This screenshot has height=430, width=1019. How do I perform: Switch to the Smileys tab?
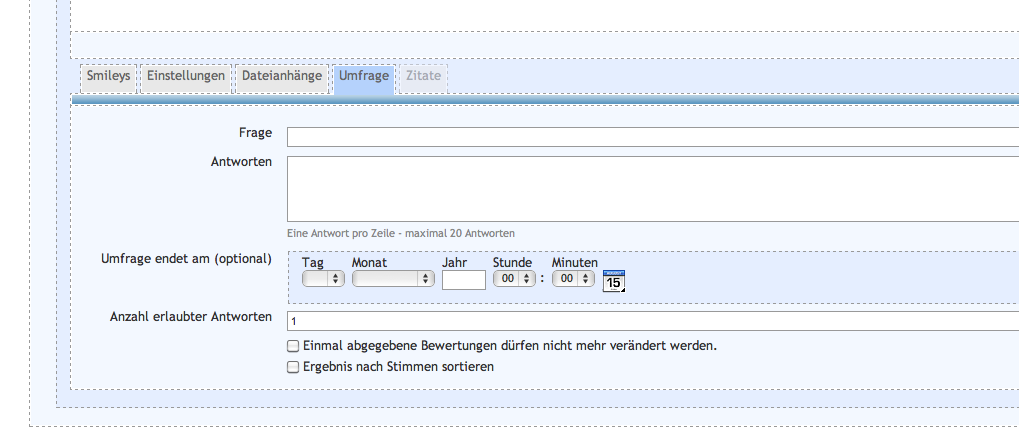(107, 76)
